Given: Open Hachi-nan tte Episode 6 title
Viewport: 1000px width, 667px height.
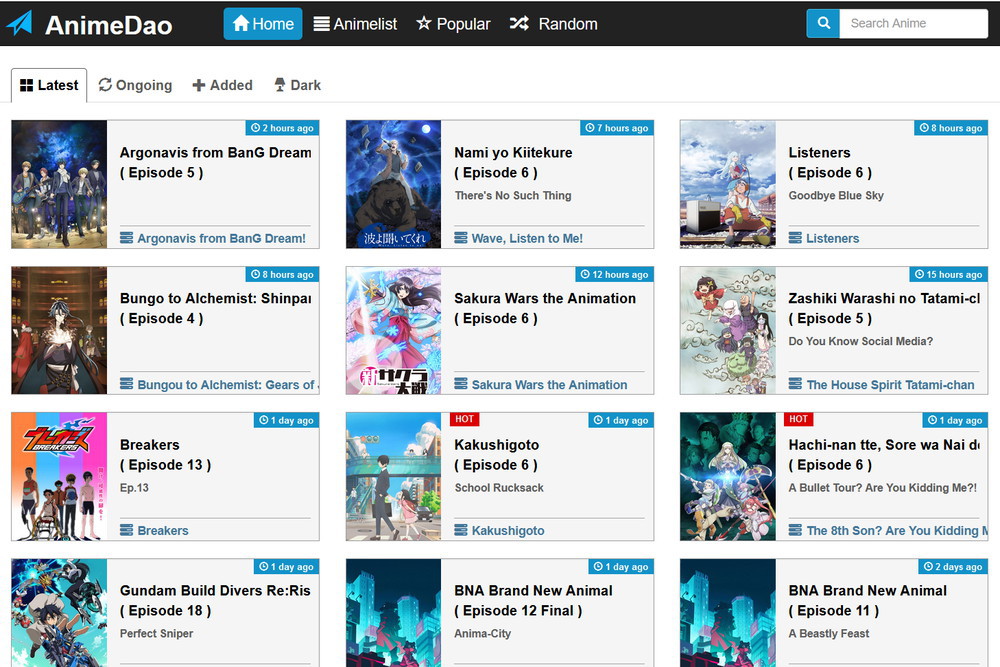Looking at the screenshot, I should click(884, 455).
